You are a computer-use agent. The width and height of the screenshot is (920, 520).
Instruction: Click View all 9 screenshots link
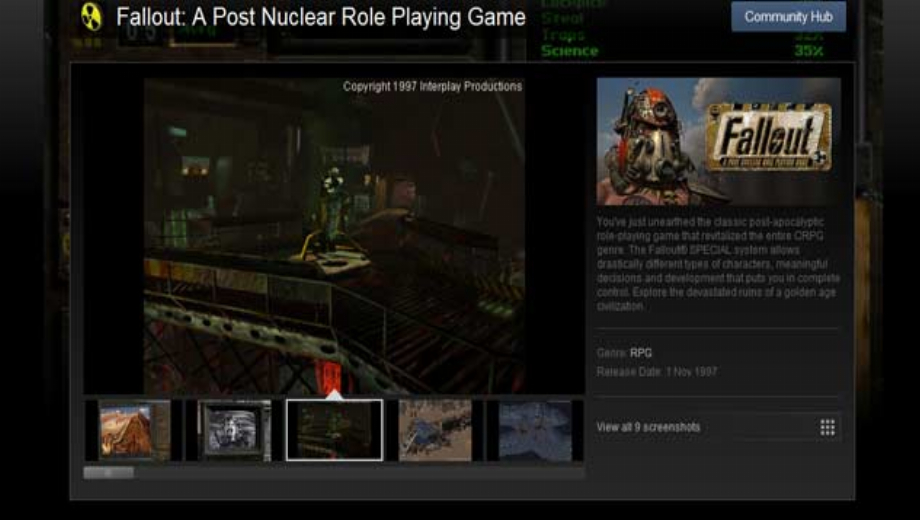[x=648, y=427]
